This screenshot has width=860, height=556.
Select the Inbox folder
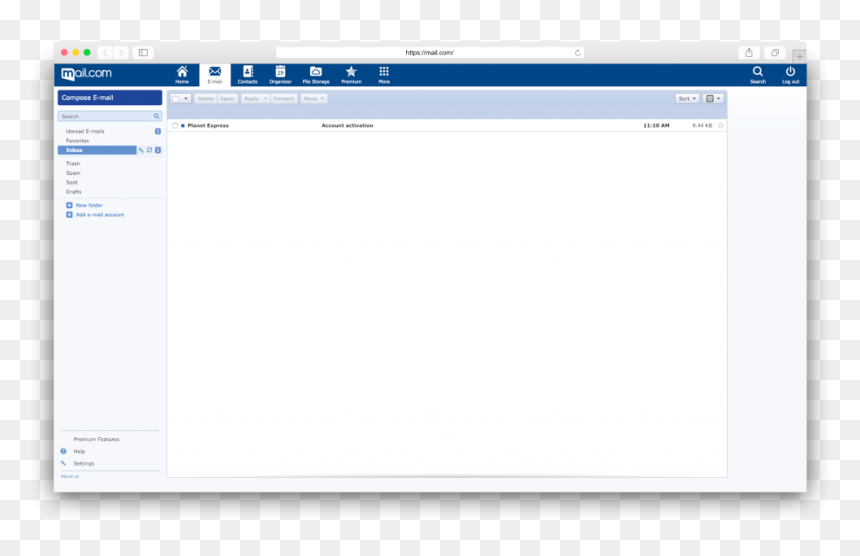97,150
